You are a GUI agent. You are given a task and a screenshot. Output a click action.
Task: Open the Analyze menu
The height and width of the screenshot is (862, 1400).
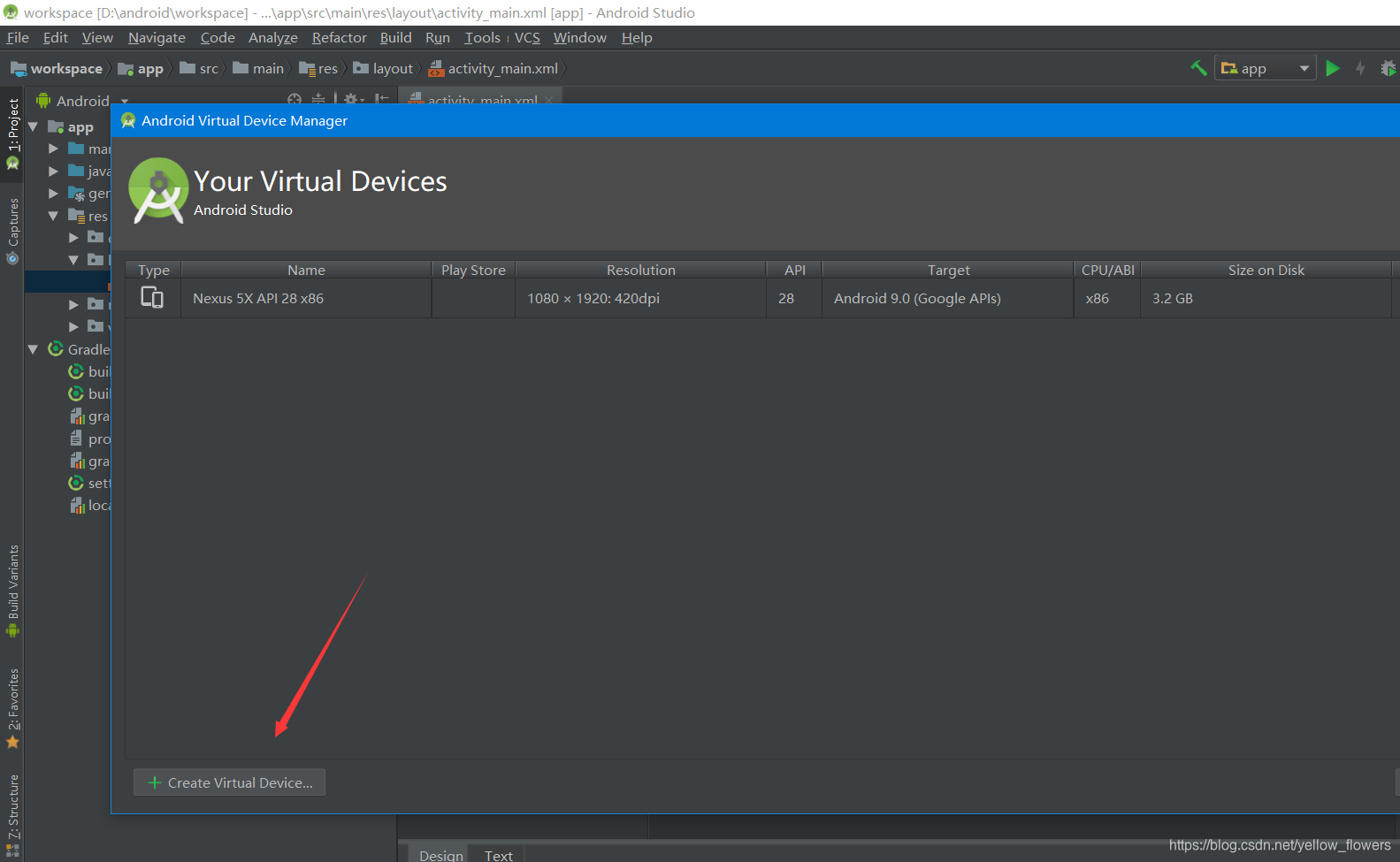click(273, 37)
